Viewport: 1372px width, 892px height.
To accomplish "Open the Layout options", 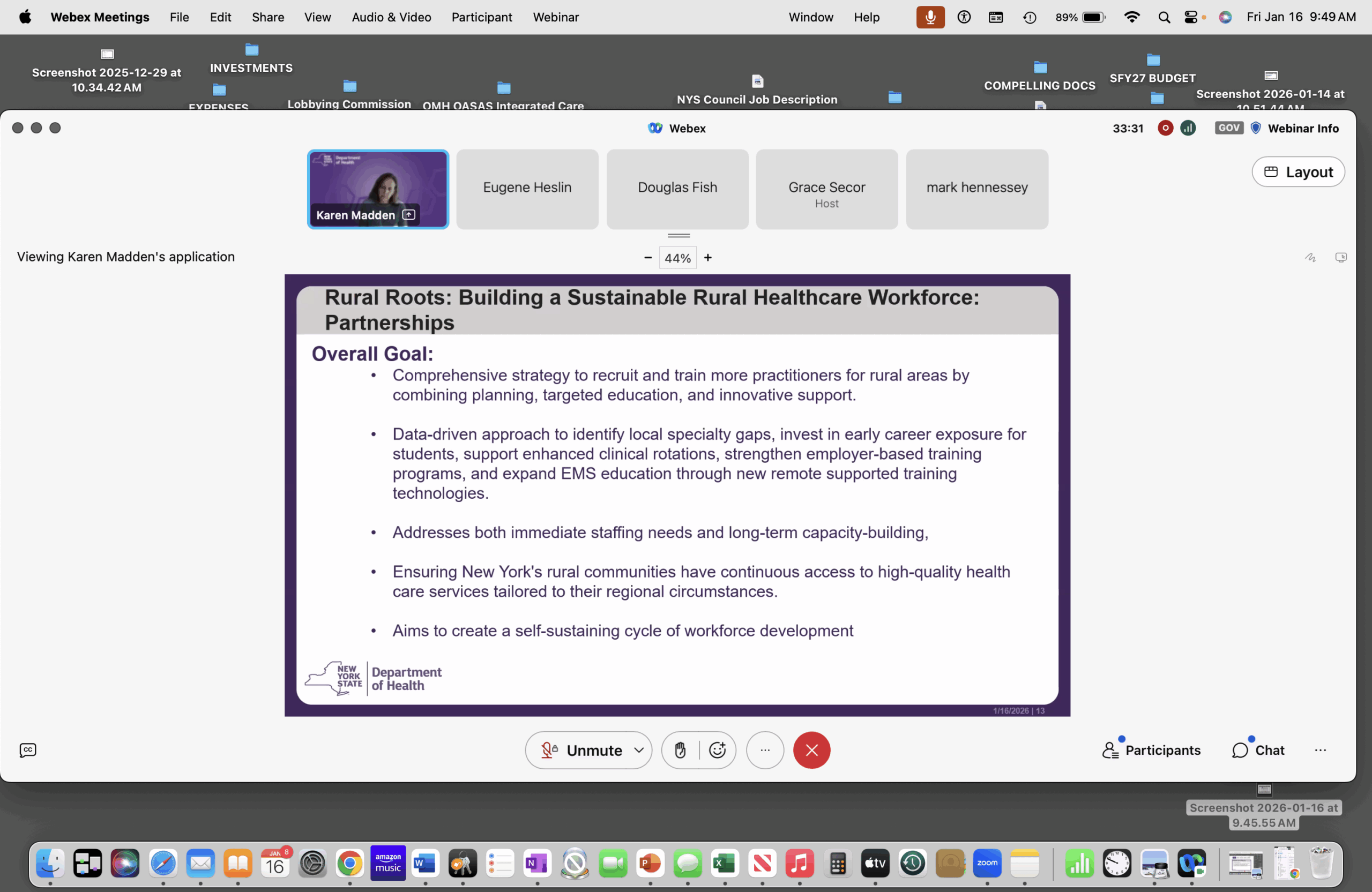I will click(x=1298, y=172).
